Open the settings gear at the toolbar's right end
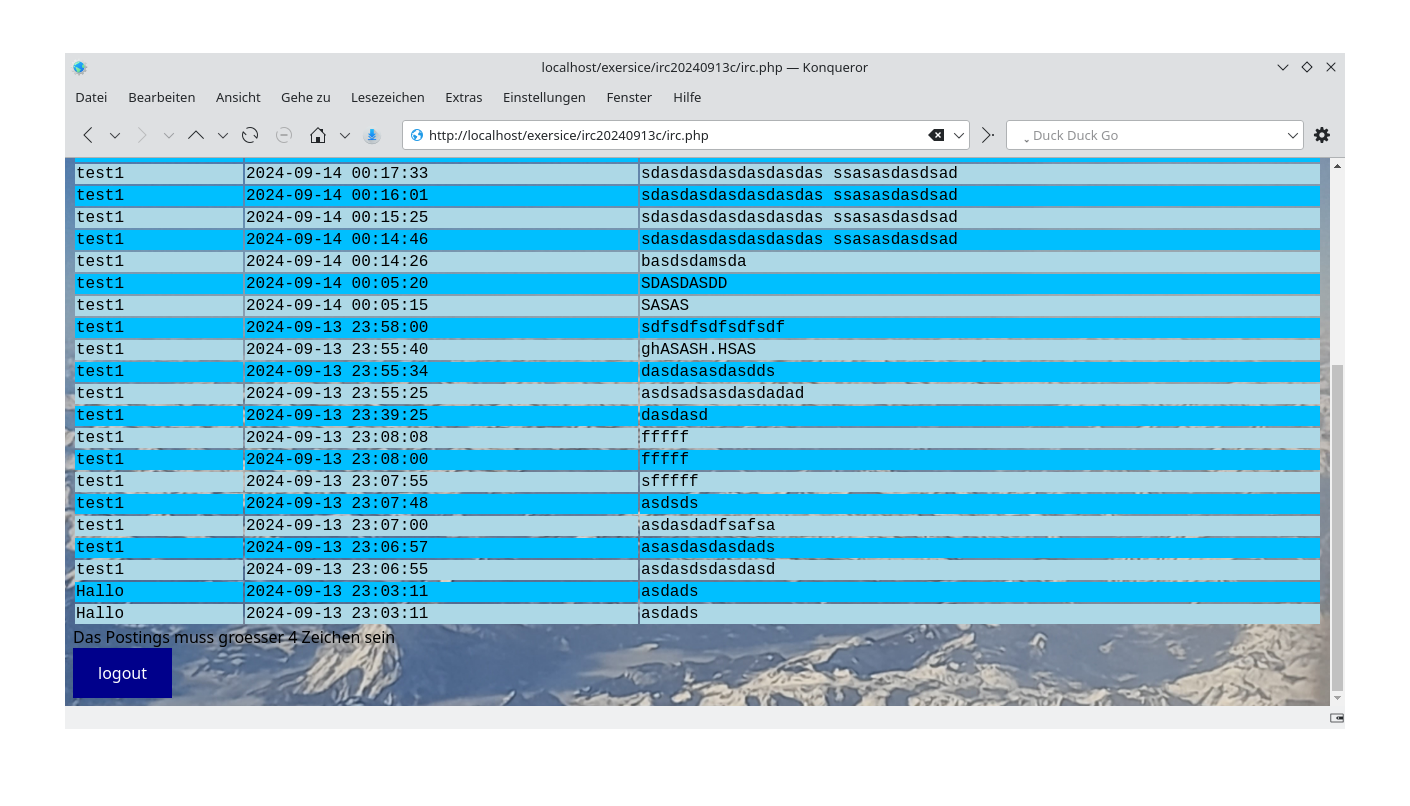Viewport: 1410px width, 806px height. coord(1322,135)
